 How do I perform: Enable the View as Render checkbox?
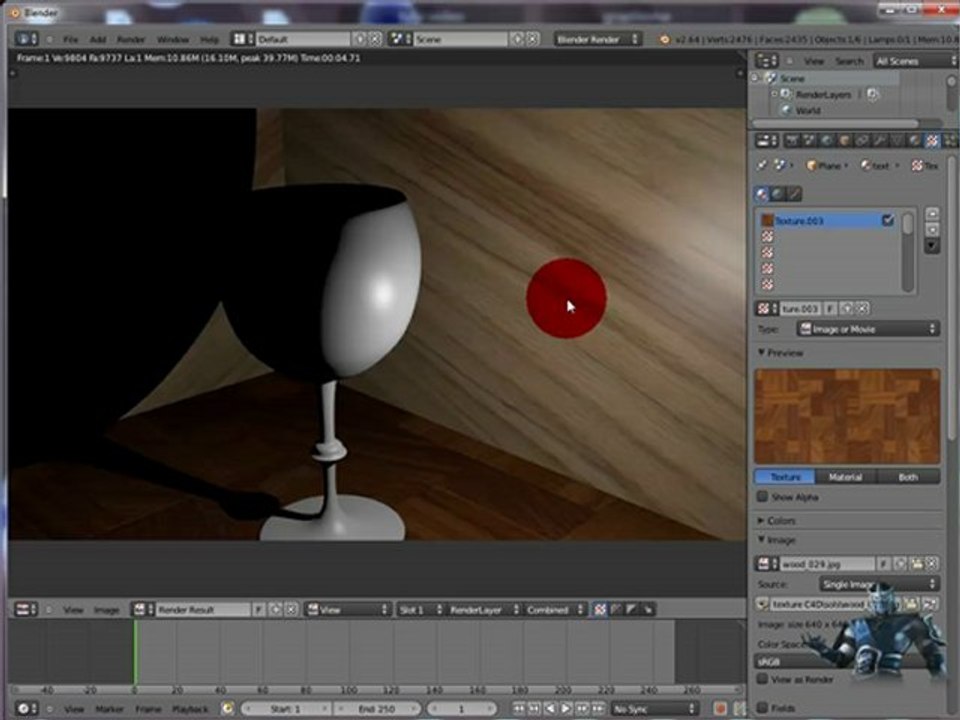762,679
